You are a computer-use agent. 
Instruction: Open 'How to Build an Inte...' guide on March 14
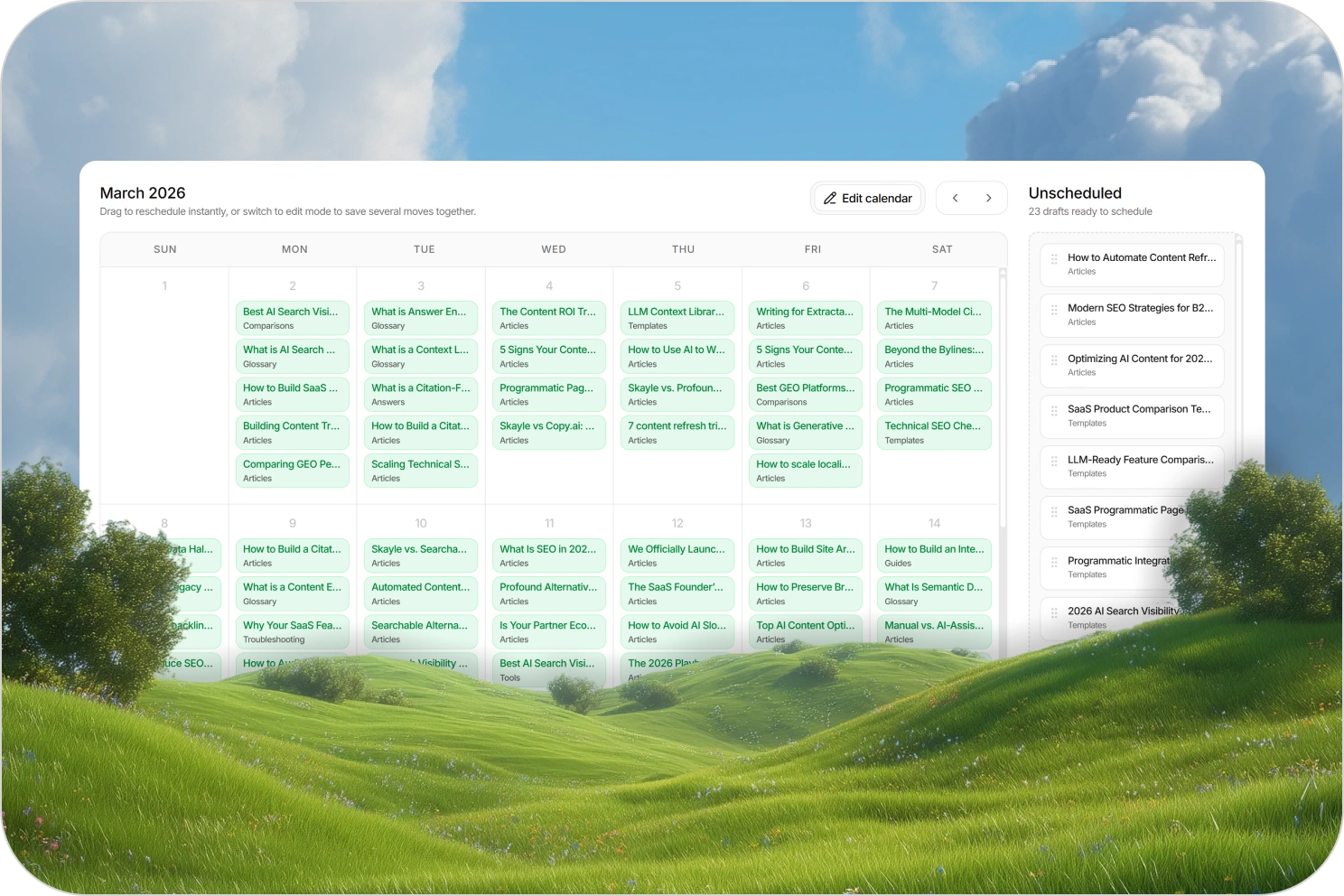[x=934, y=555]
